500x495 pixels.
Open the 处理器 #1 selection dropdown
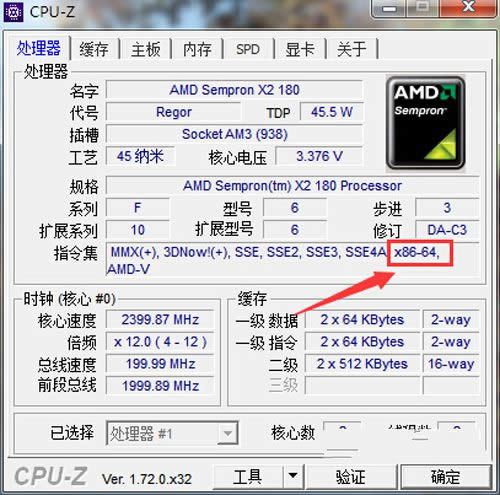[x=172, y=433]
